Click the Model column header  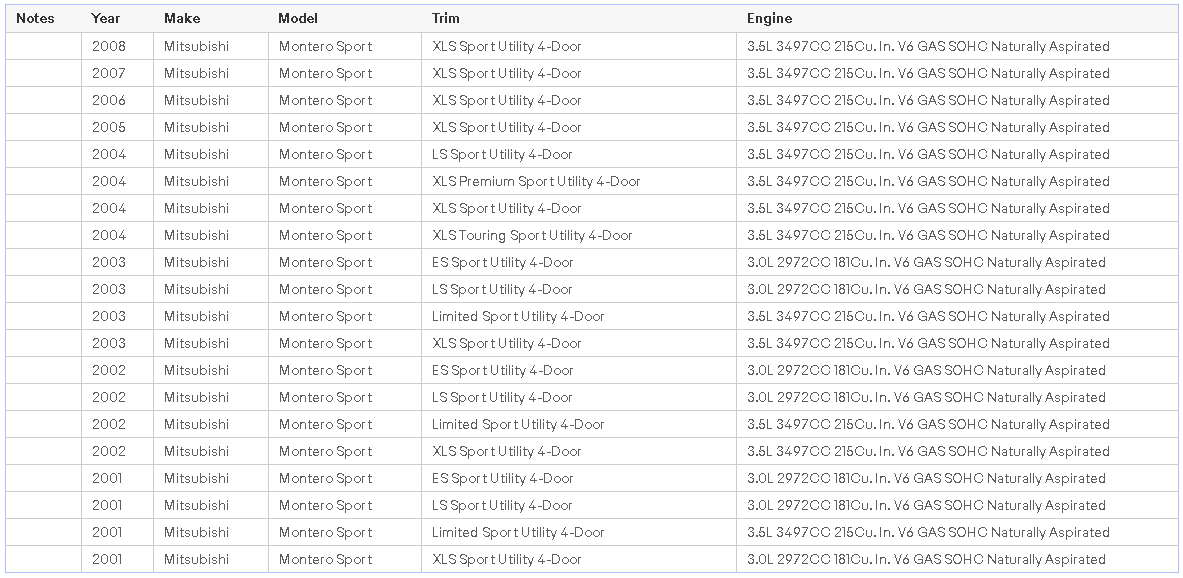coord(298,18)
